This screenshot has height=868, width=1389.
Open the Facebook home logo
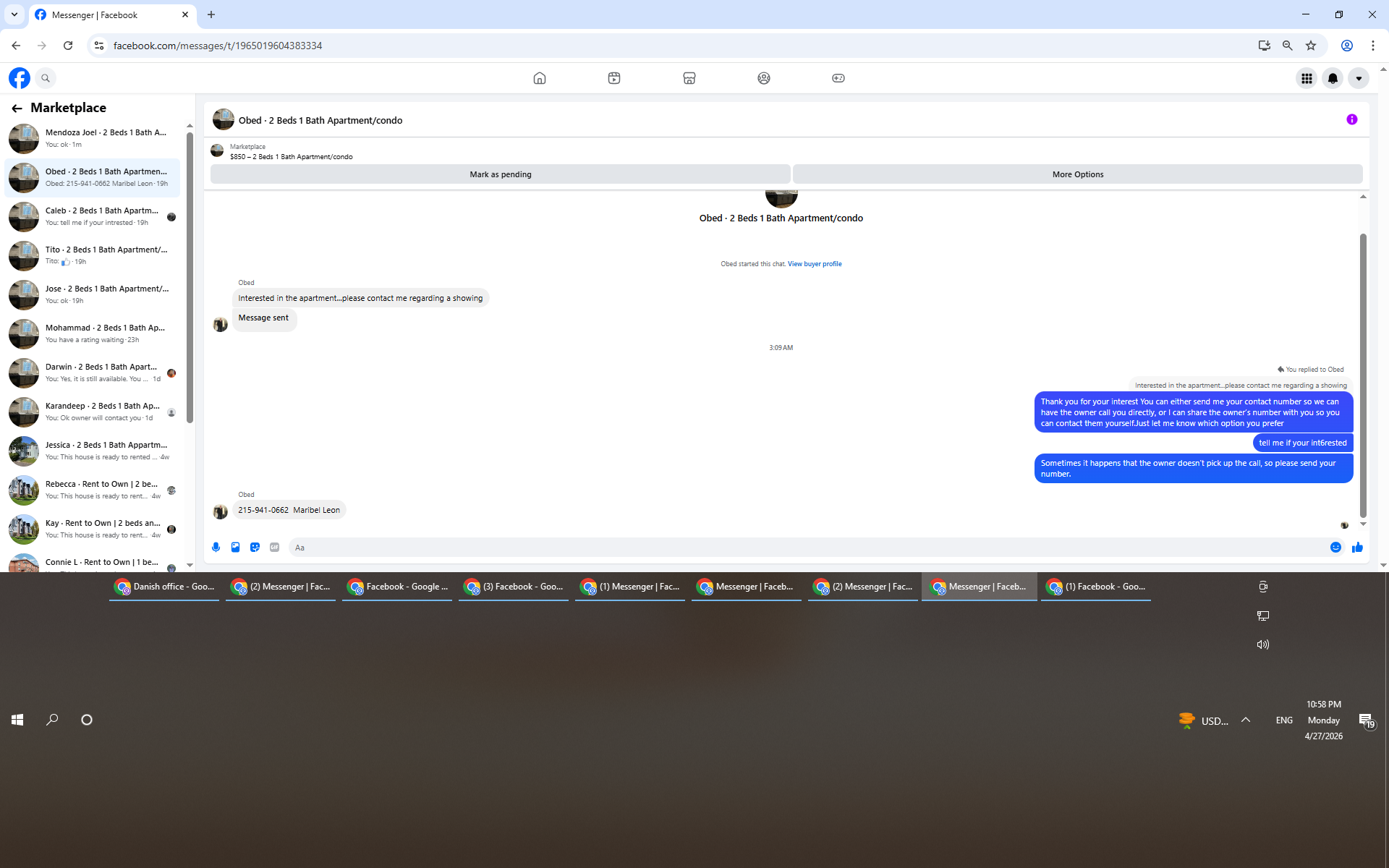[20, 78]
